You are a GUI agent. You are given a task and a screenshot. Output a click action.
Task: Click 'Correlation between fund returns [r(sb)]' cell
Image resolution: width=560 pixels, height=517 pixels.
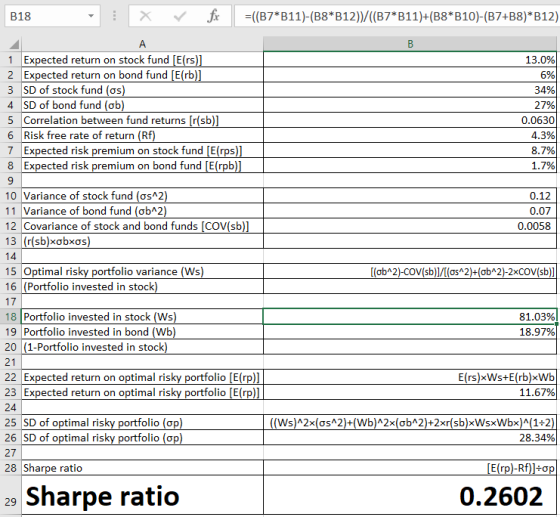tap(142, 120)
